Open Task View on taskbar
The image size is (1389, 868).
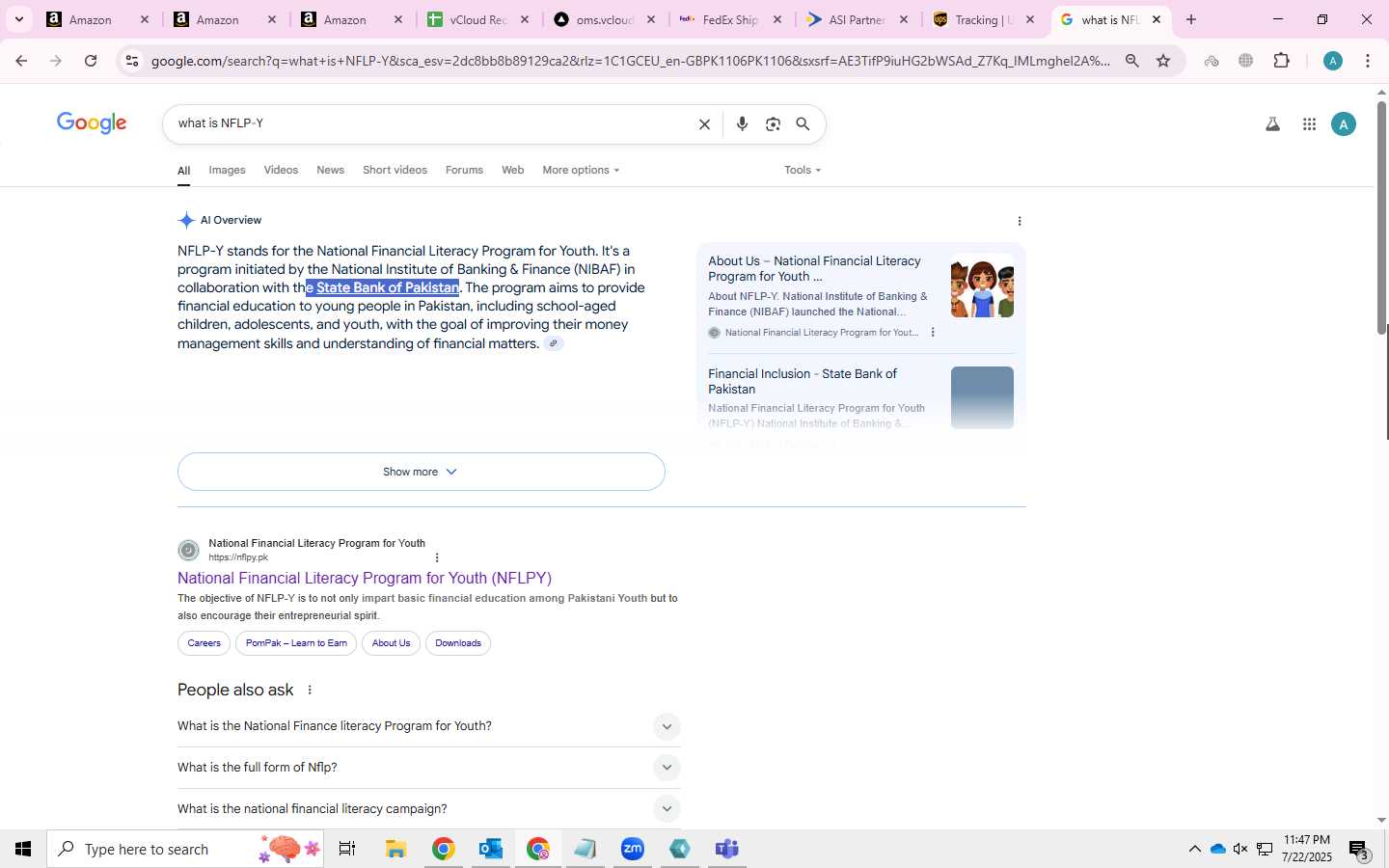pos(347,849)
